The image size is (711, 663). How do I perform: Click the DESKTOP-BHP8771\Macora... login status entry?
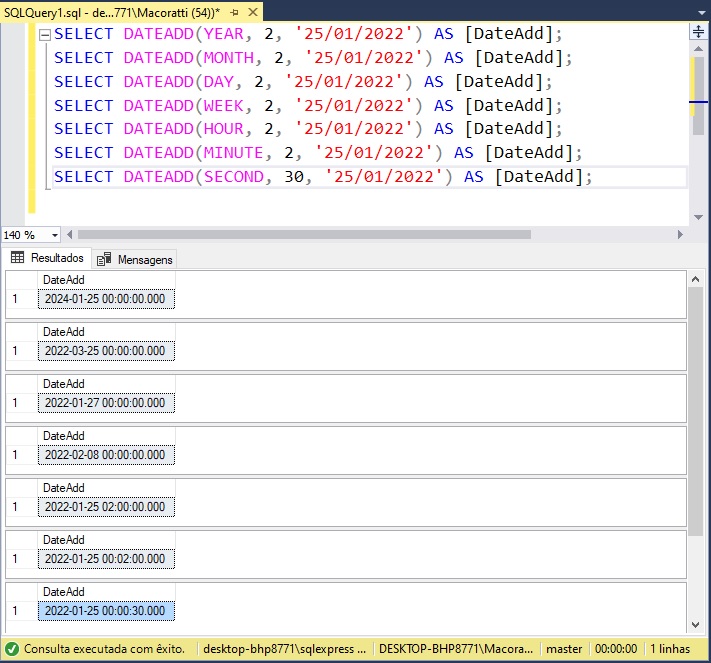click(x=456, y=649)
